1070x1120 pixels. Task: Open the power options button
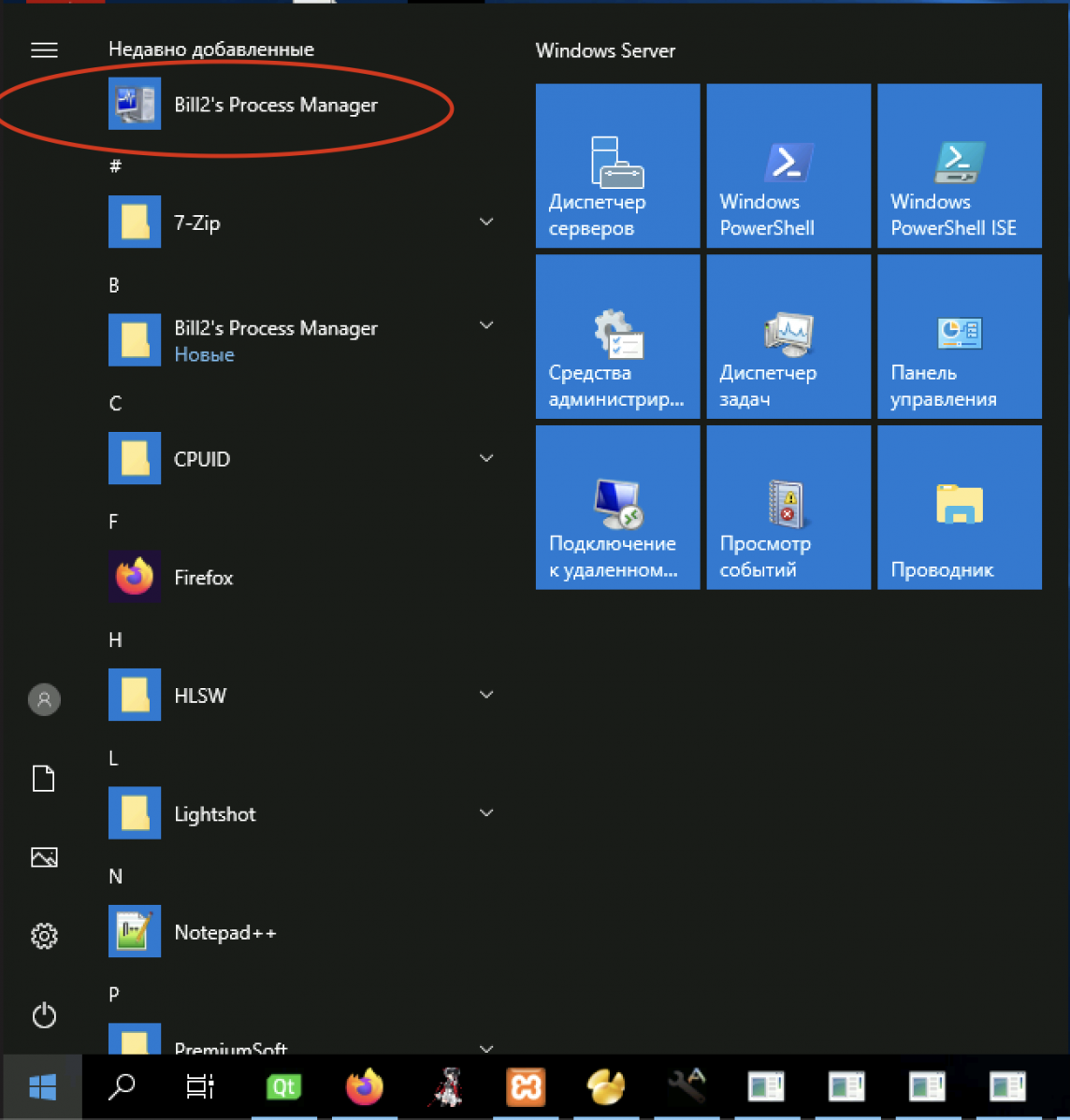tap(44, 1015)
